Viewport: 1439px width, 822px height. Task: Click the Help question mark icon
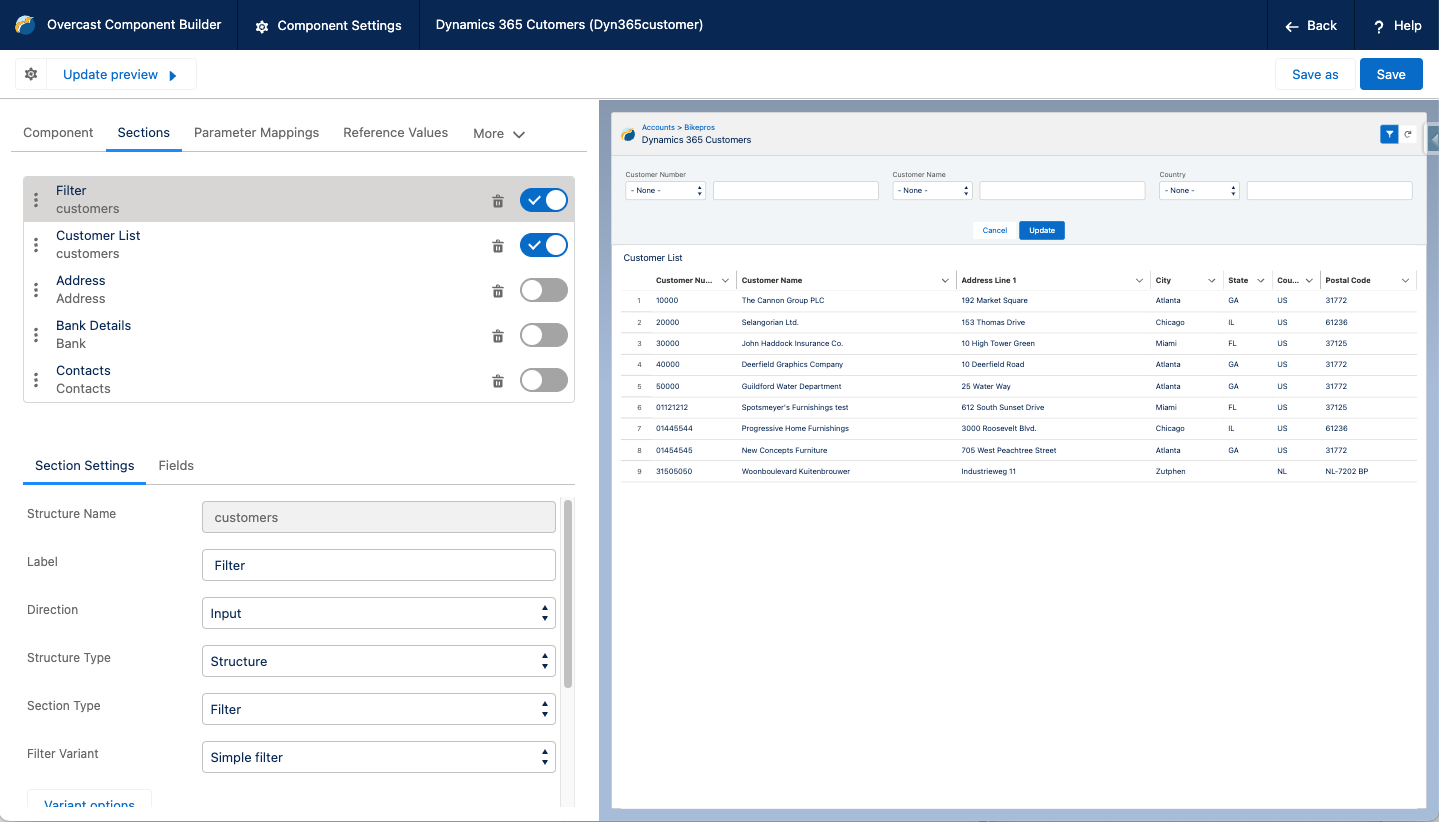point(1379,26)
